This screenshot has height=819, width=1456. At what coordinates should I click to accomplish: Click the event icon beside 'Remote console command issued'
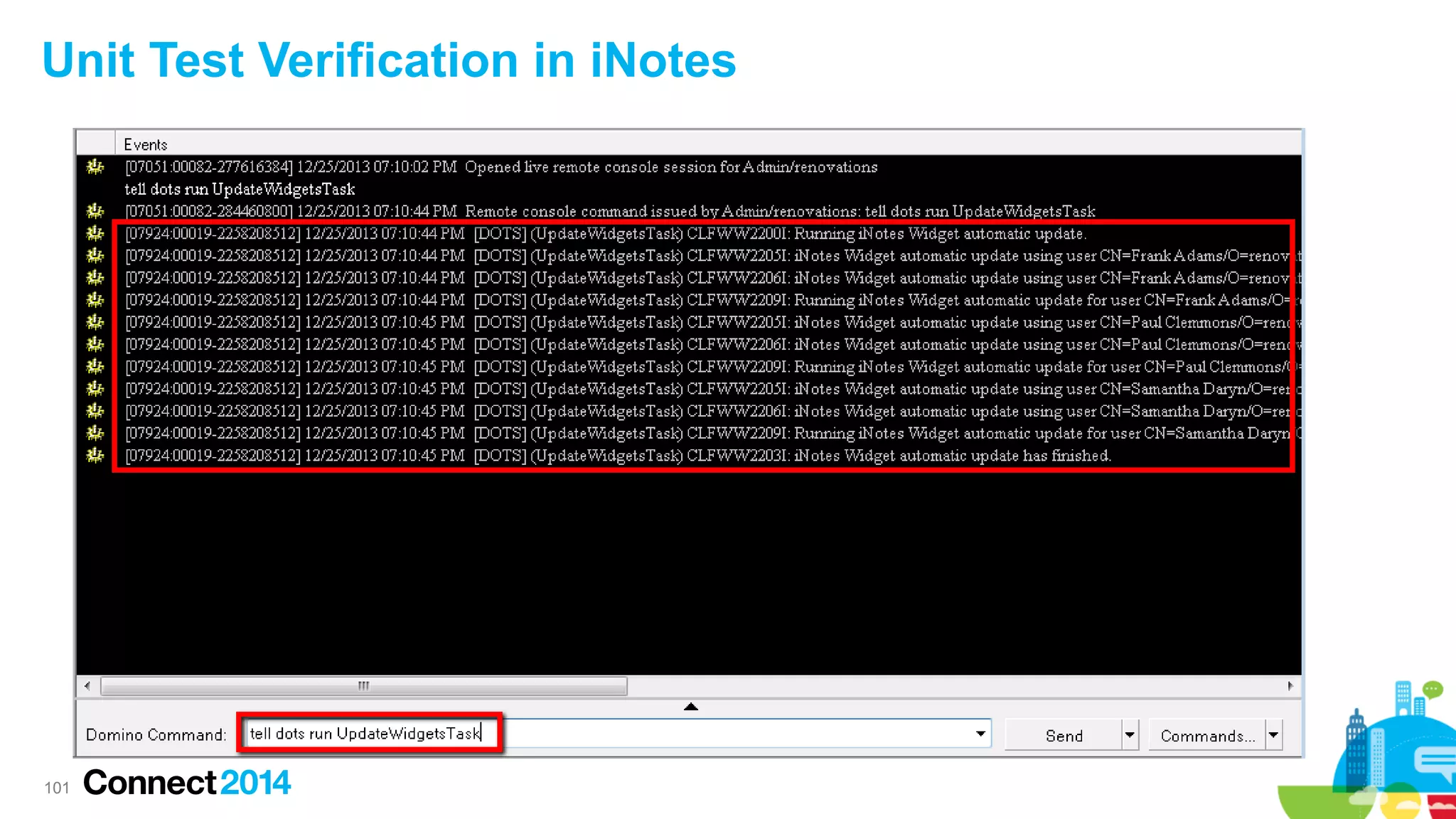click(x=95, y=211)
